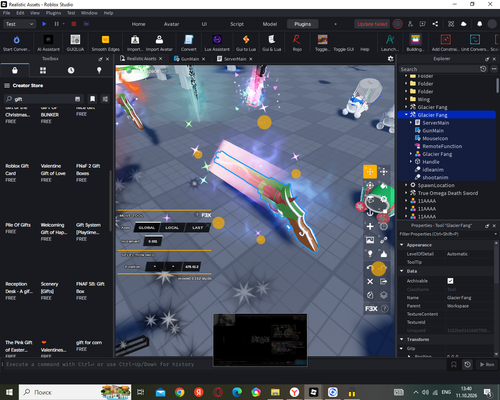Click the notifications bell icon
500x400 pixels.
pyautogui.click(x=479, y=24)
